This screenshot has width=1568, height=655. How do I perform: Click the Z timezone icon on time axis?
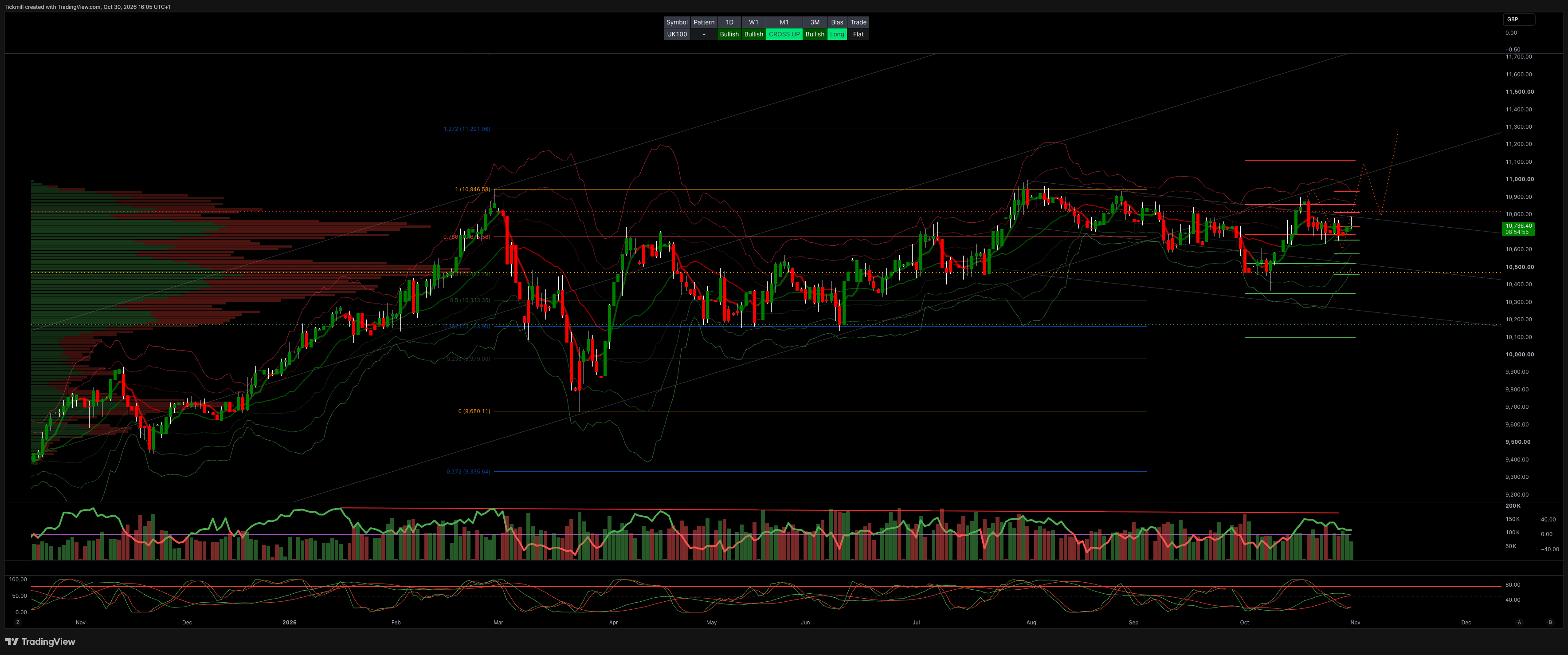click(x=18, y=622)
